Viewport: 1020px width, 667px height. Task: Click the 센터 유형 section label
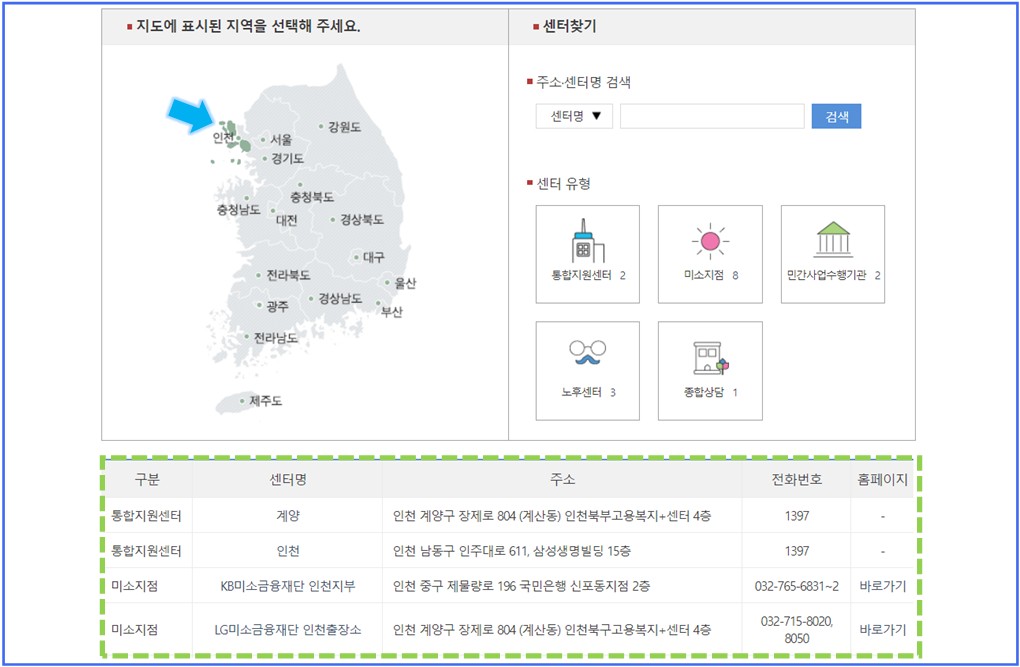(x=563, y=184)
